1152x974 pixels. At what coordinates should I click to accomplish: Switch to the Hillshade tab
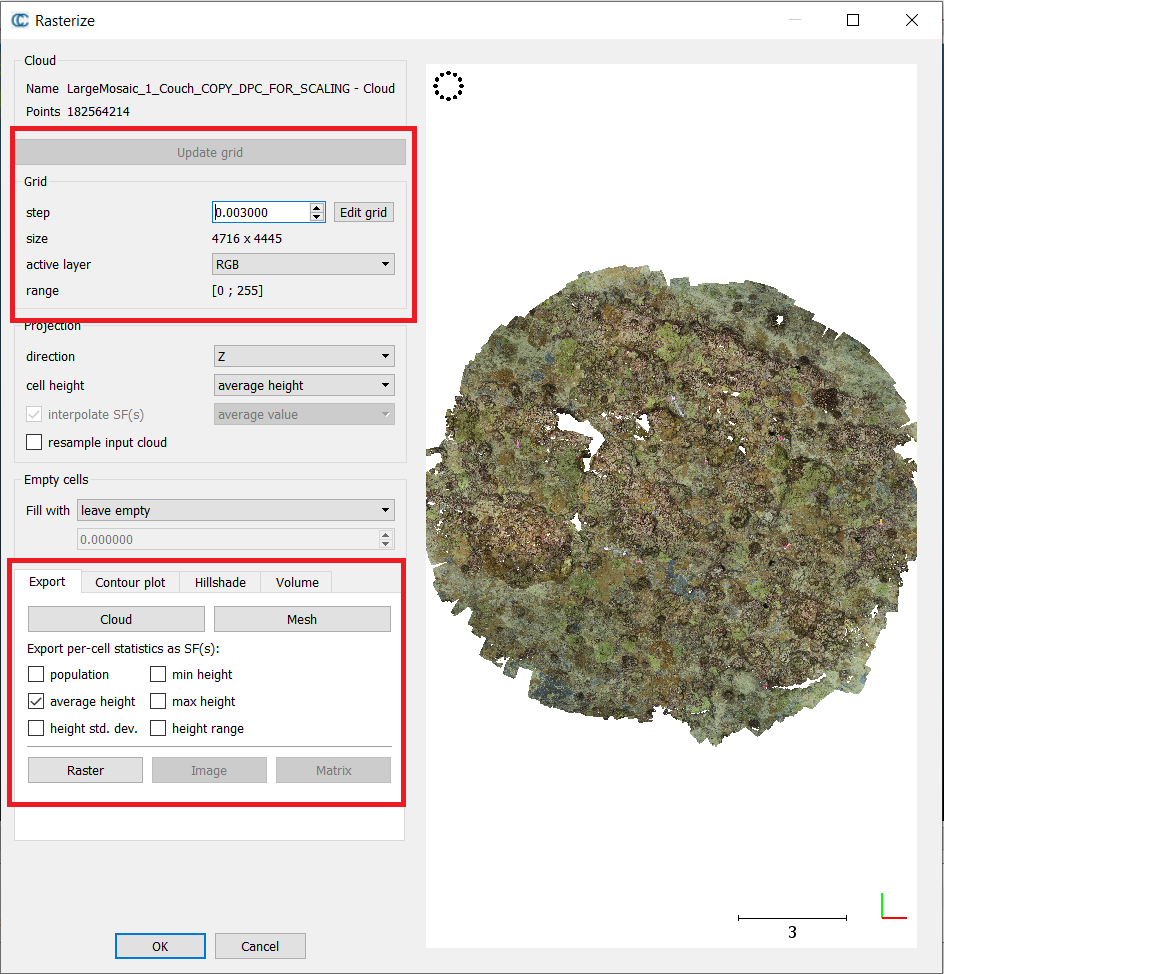pyautogui.click(x=220, y=583)
